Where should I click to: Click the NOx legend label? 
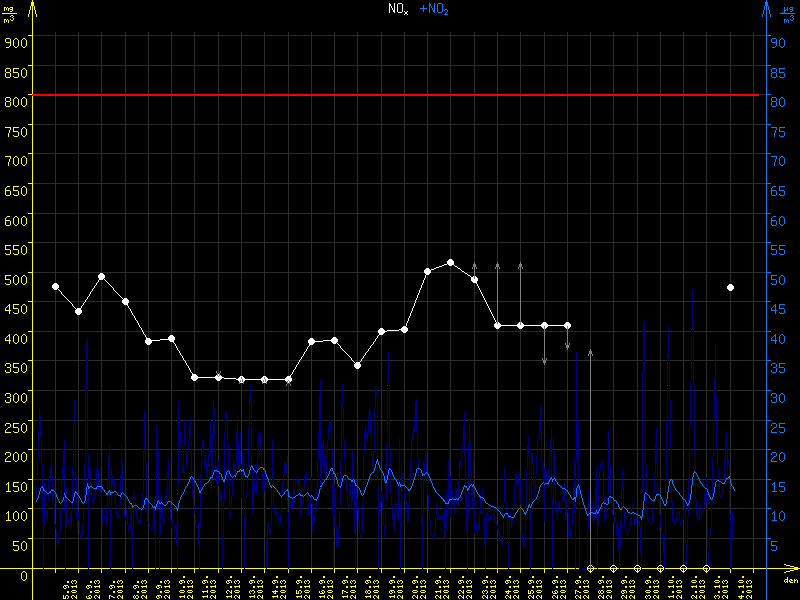[398, 9]
